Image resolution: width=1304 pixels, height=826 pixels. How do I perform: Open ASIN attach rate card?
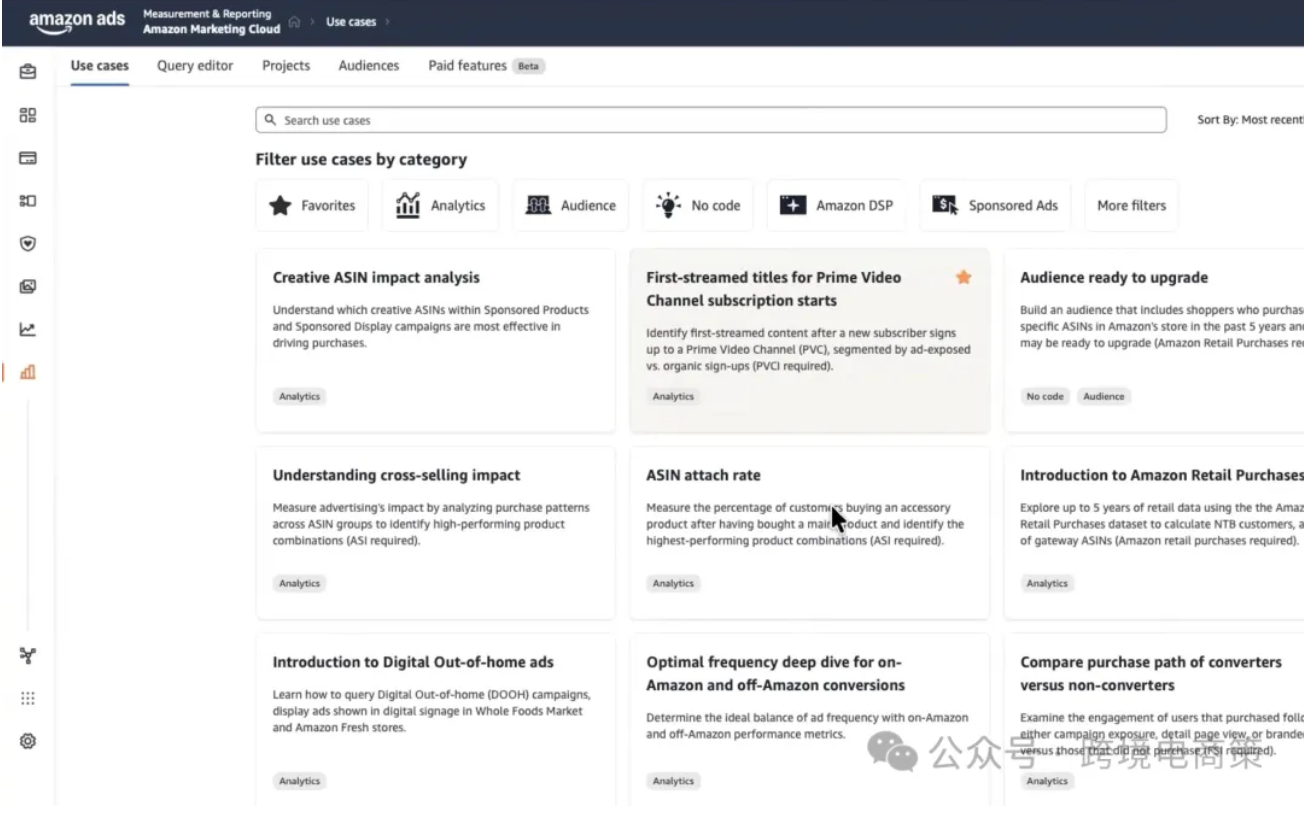pyautogui.click(x=810, y=533)
